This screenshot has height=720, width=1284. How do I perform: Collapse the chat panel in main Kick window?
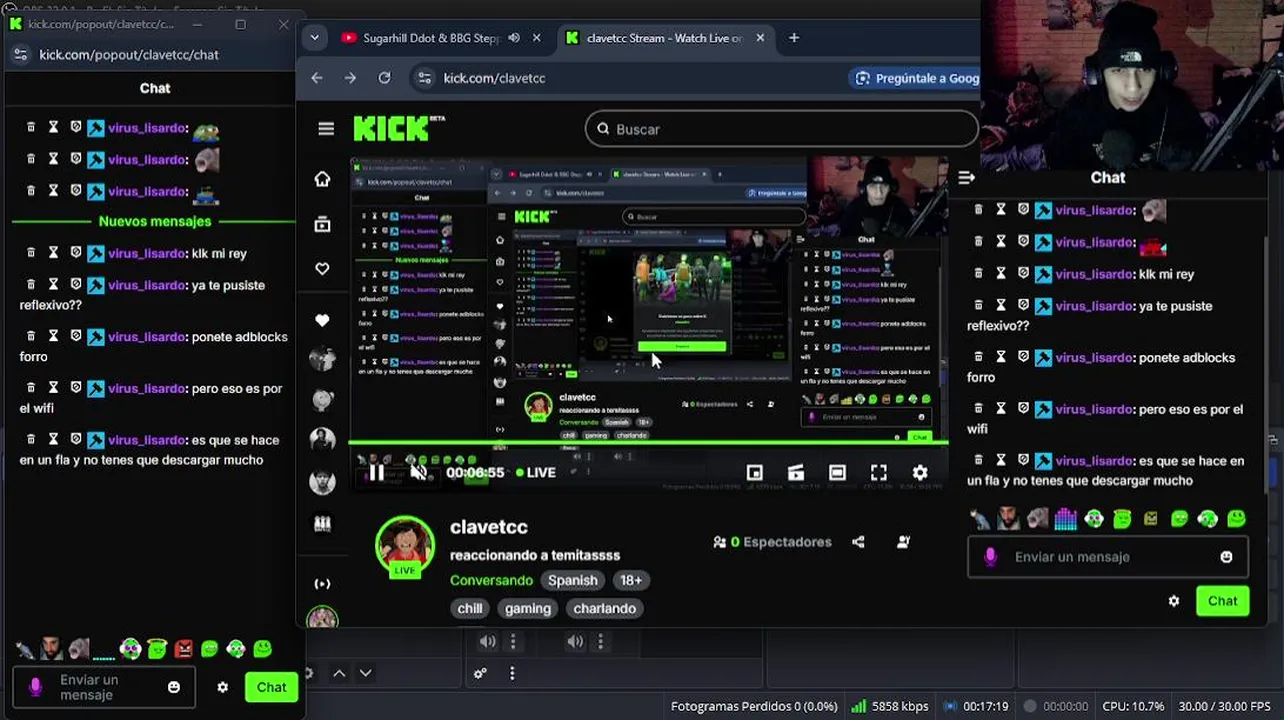click(966, 178)
